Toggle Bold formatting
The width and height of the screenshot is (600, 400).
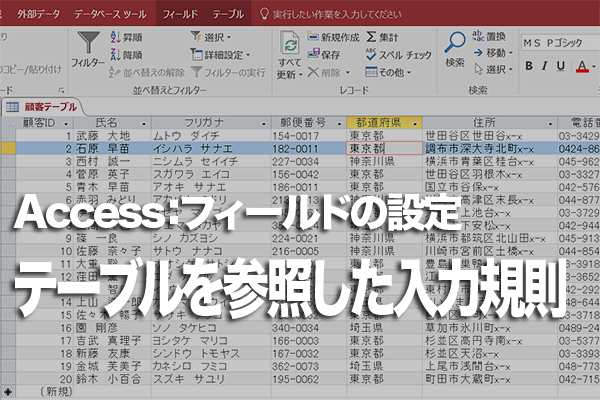(529, 66)
